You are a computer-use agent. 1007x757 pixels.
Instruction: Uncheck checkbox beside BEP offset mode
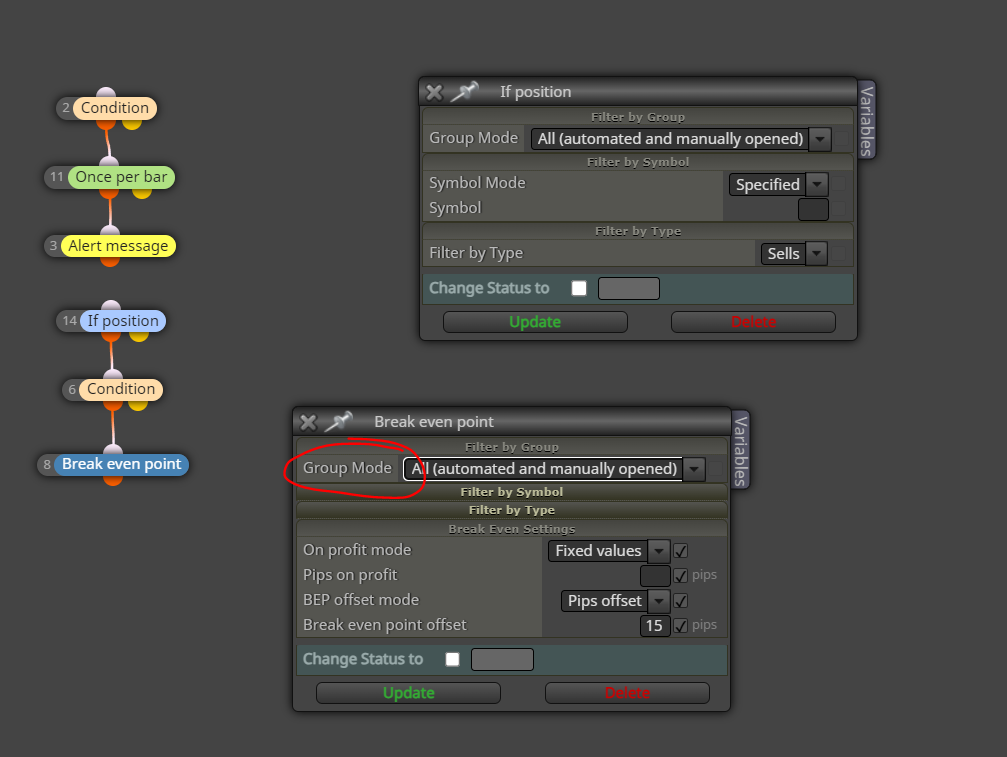pos(681,601)
